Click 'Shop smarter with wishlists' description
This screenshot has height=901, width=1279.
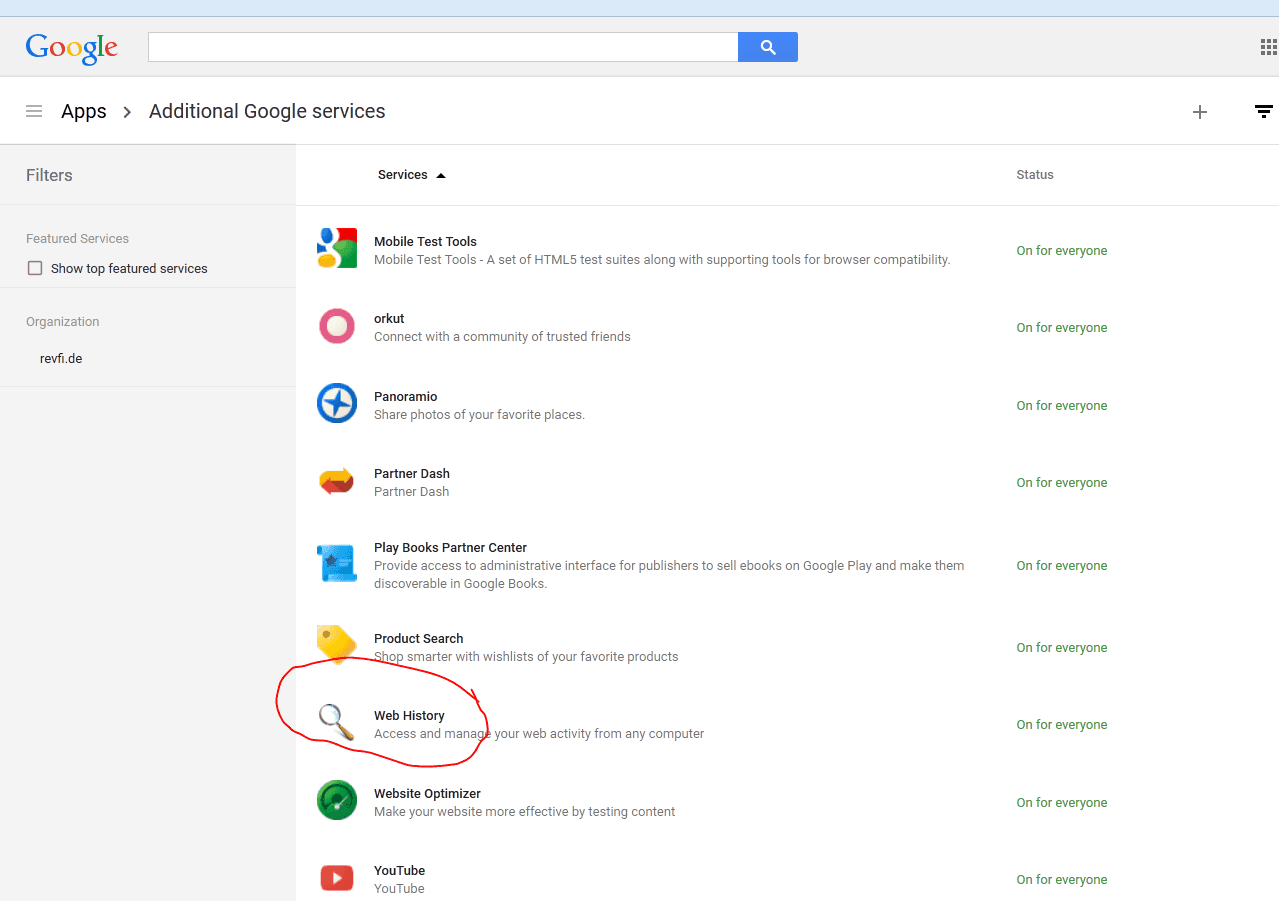(x=526, y=656)
